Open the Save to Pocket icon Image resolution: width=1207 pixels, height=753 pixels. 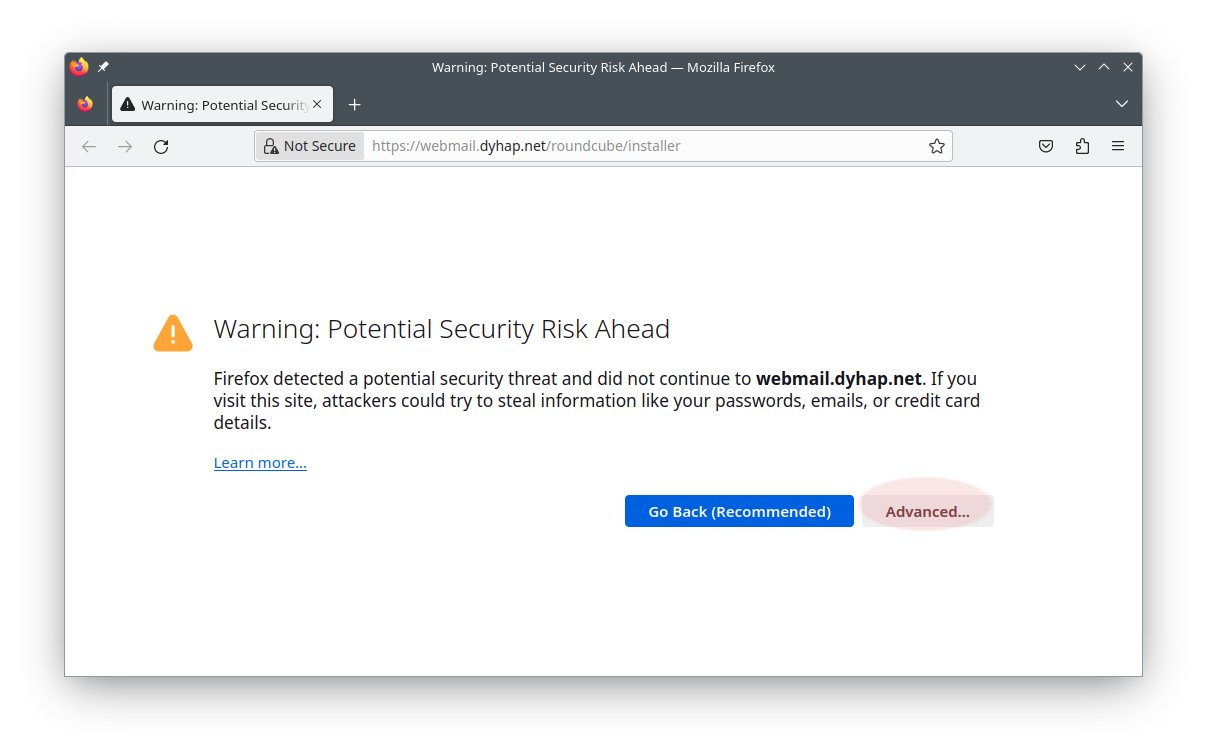click(1046, 146)
